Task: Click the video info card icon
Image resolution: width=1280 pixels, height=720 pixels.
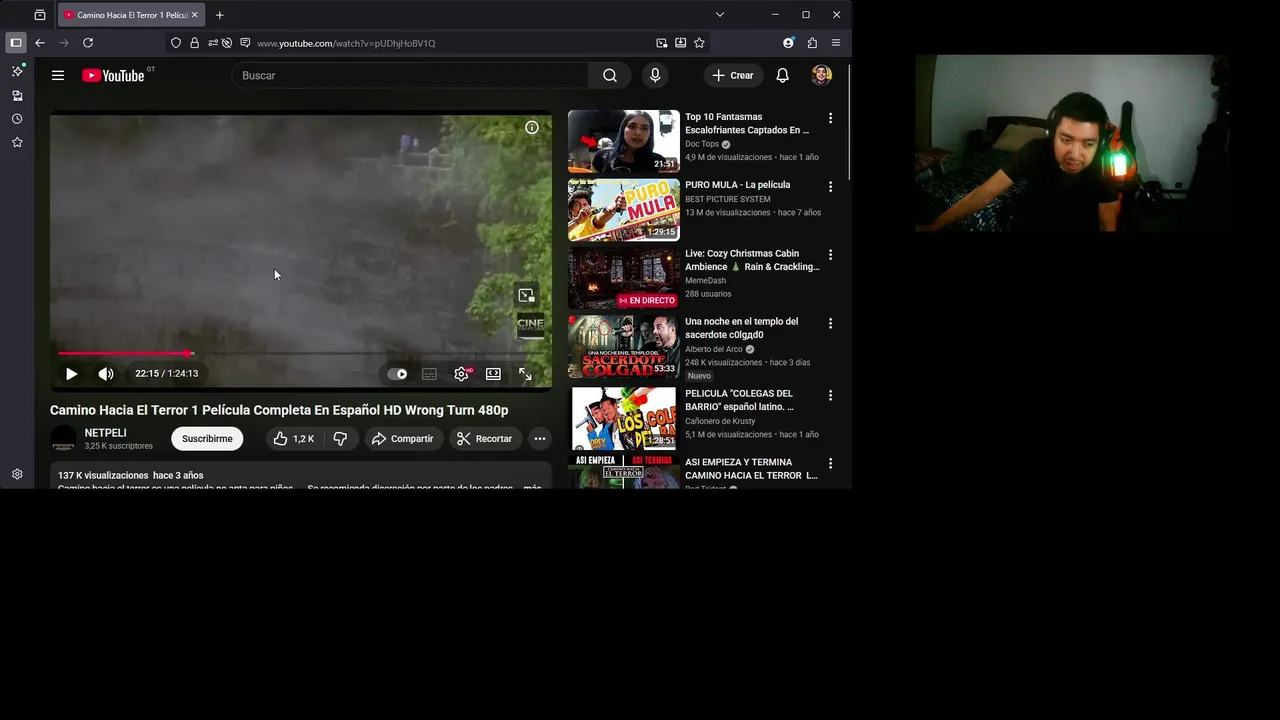Action: click(x=532, y=127)
